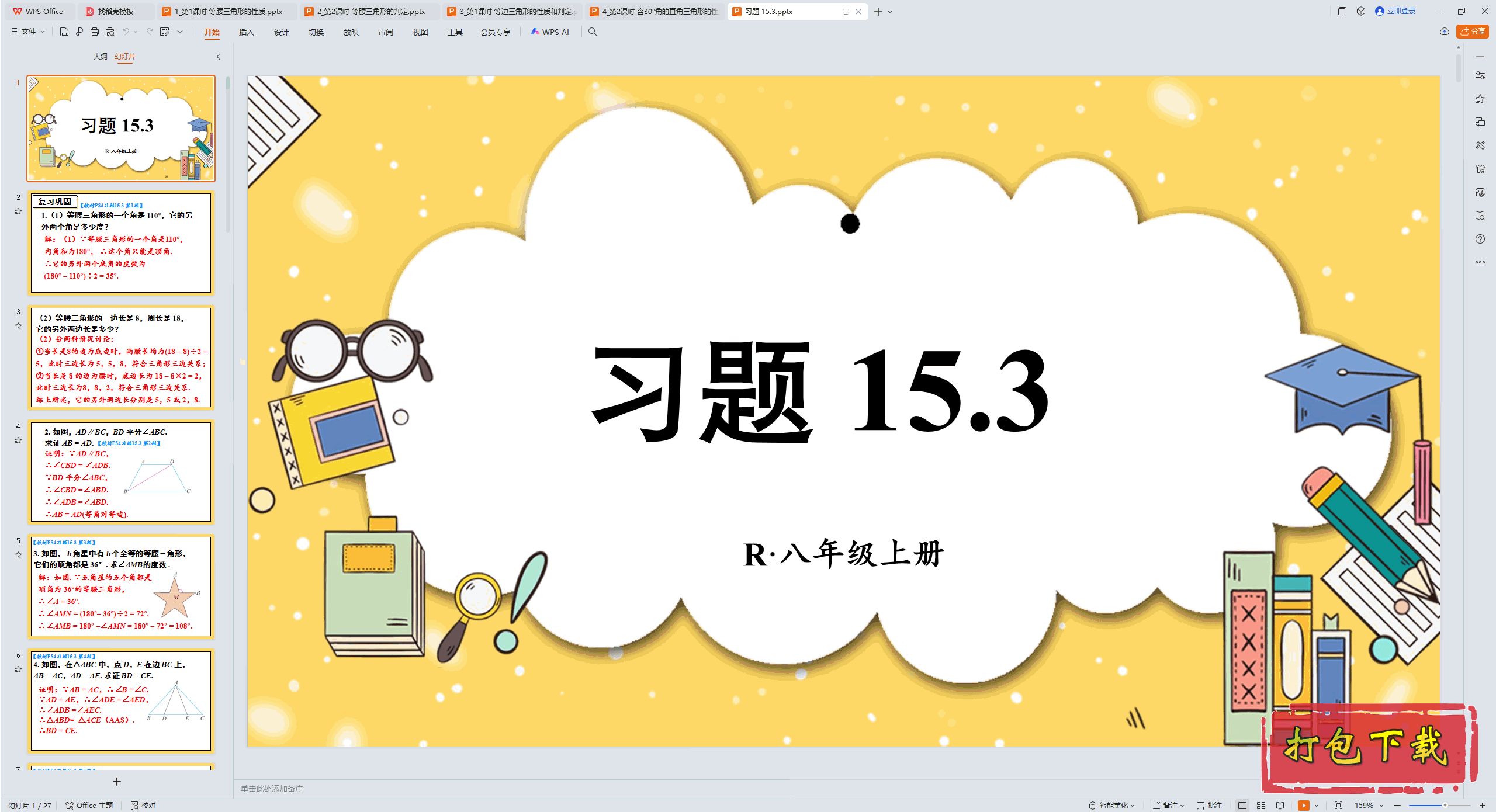
Task: Switch to 2_第2课时 等腰三角形的判定.pptx tab
Action: [x=370, y=11]
